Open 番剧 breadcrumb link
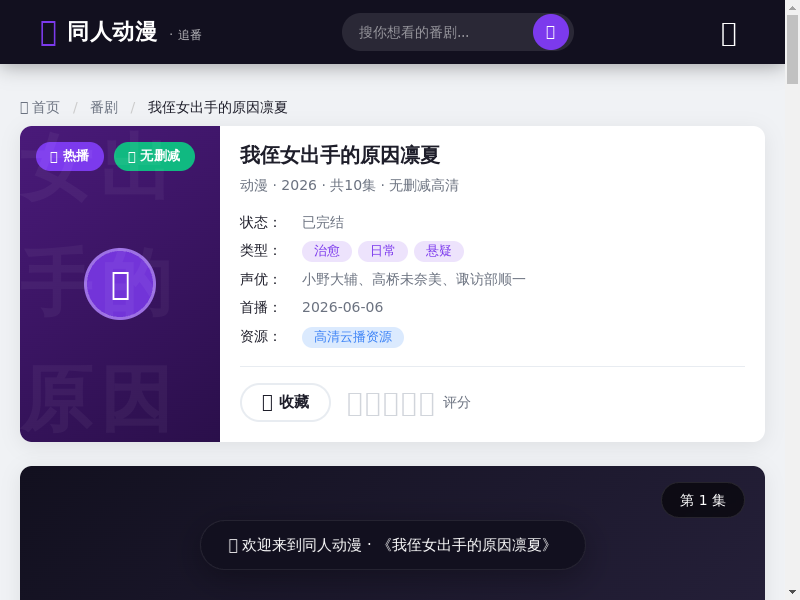The image size is (800, 600). 104,108
